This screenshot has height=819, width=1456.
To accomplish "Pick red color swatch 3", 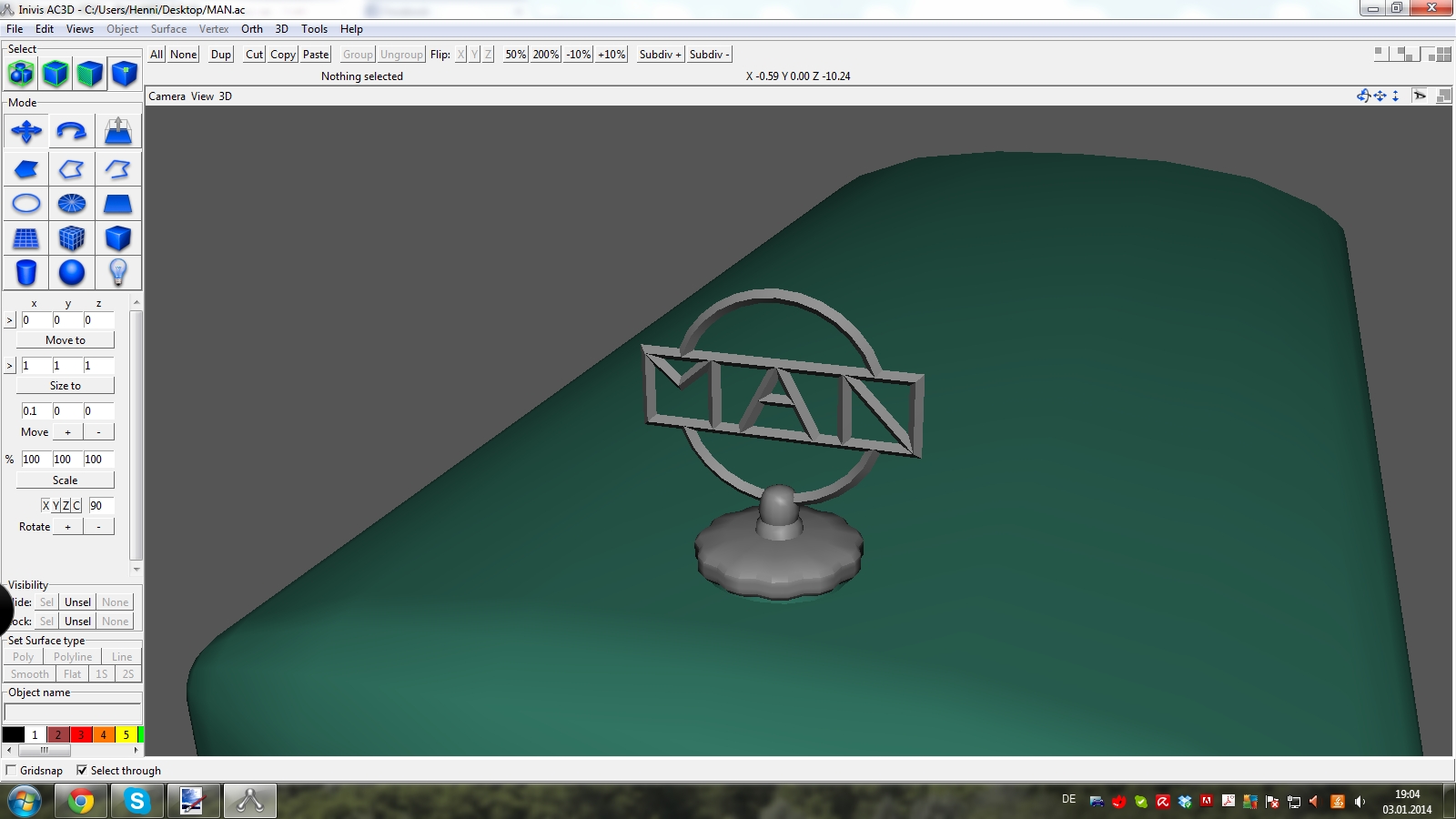I will (80, 734).
